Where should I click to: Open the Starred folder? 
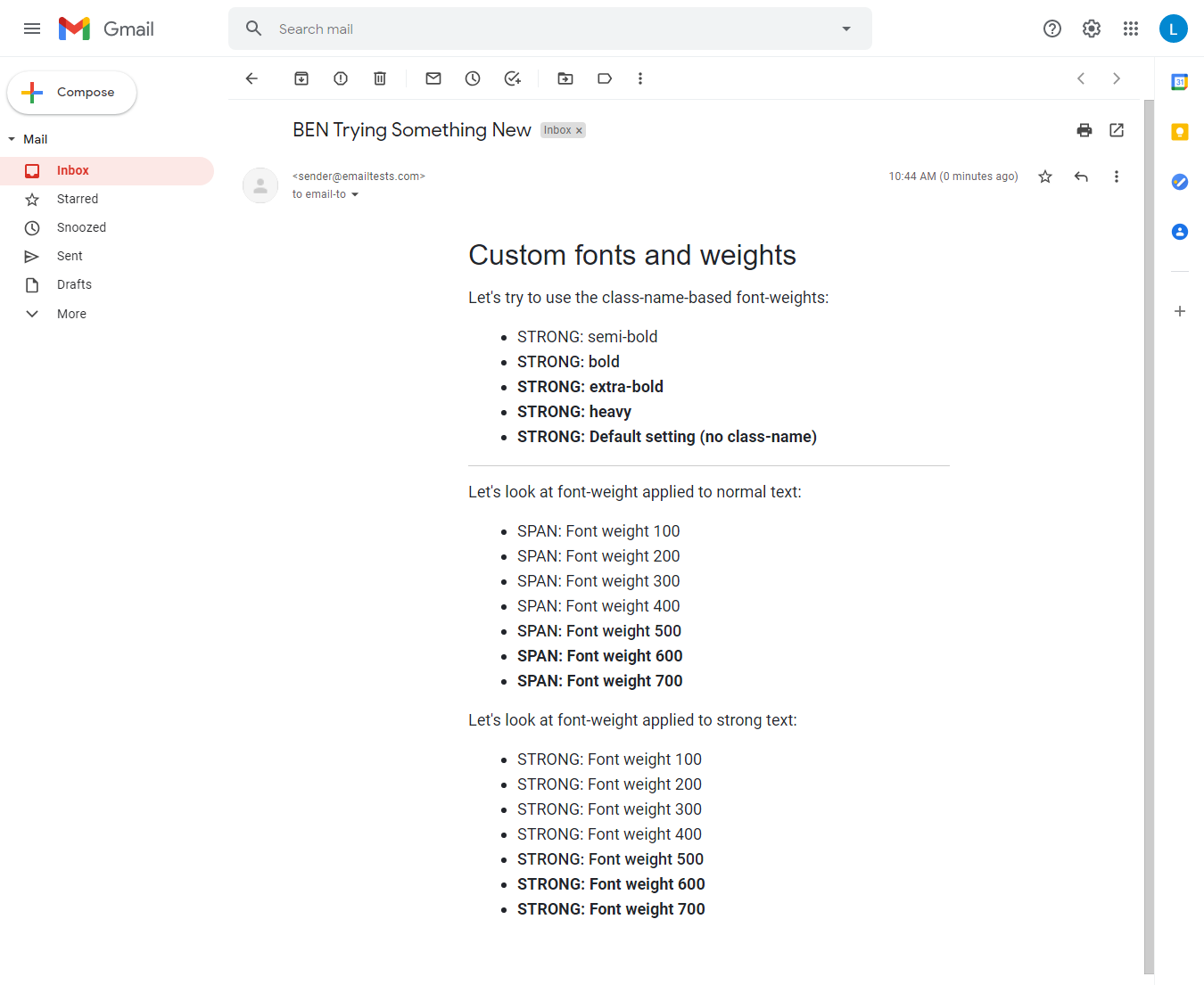tap(78, 199)
